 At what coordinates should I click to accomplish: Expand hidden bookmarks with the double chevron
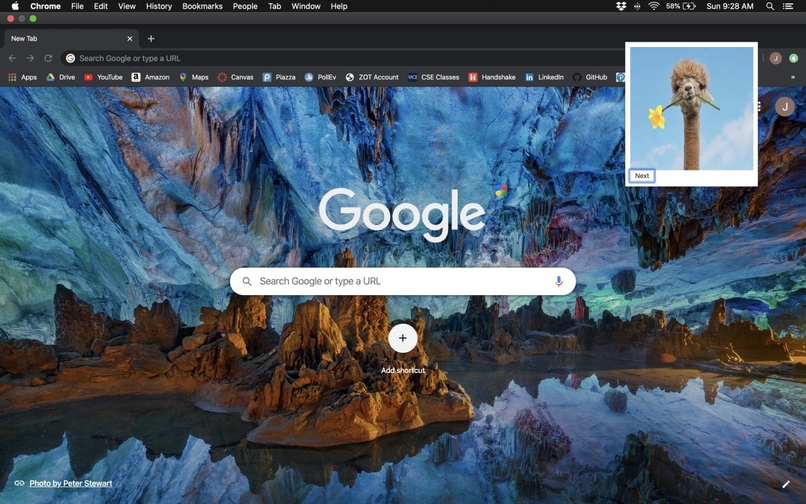coord(793,77)
